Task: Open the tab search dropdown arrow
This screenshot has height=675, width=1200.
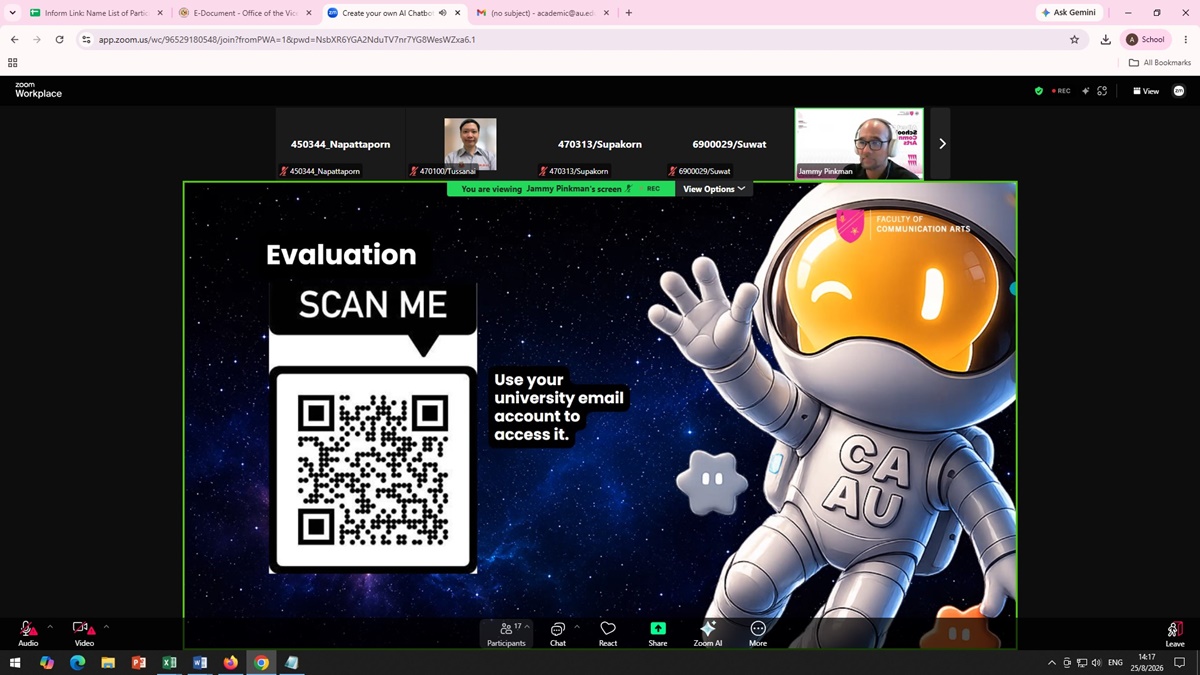Action: (x=12, y=13)
